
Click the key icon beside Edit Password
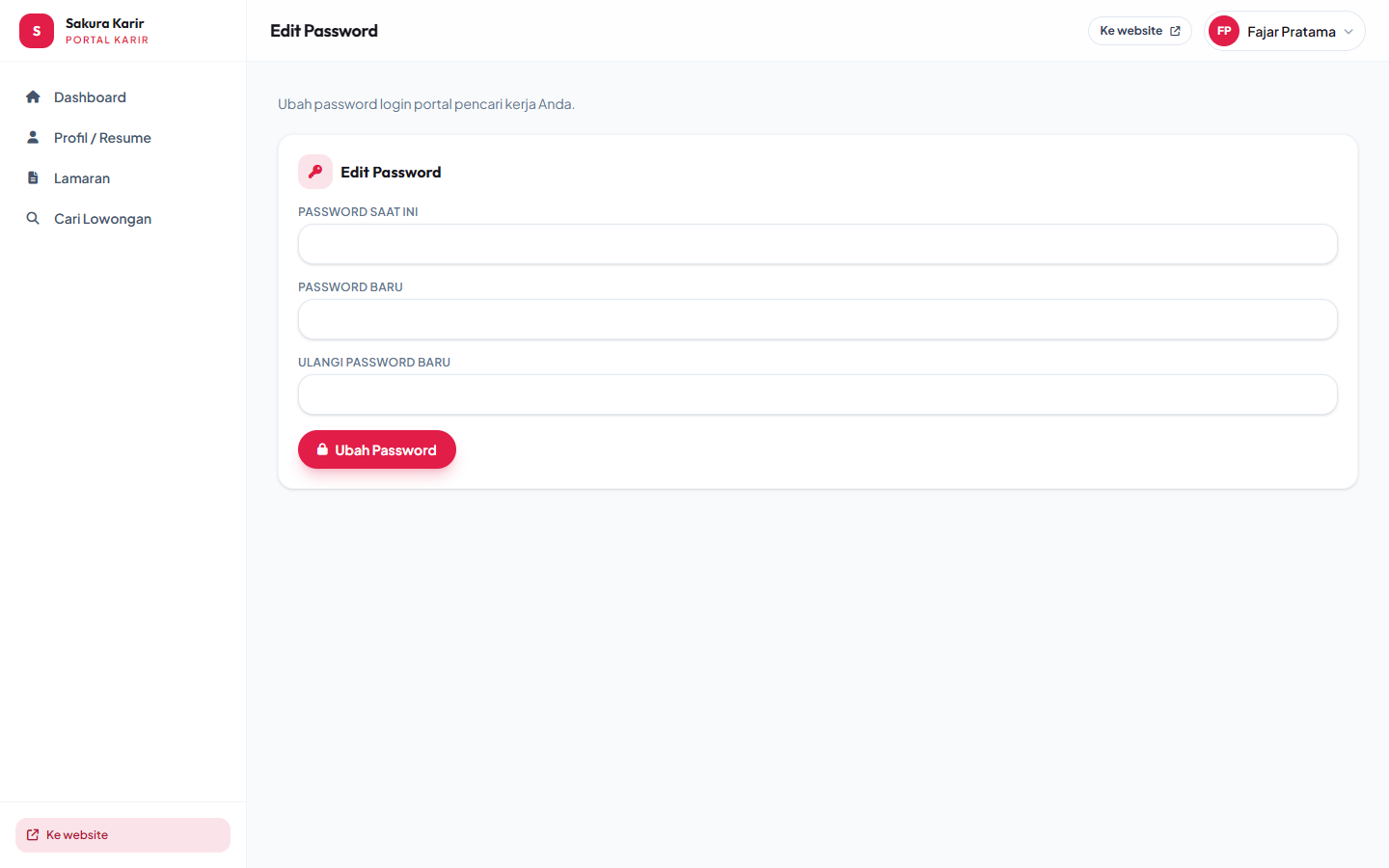(315, 172)
